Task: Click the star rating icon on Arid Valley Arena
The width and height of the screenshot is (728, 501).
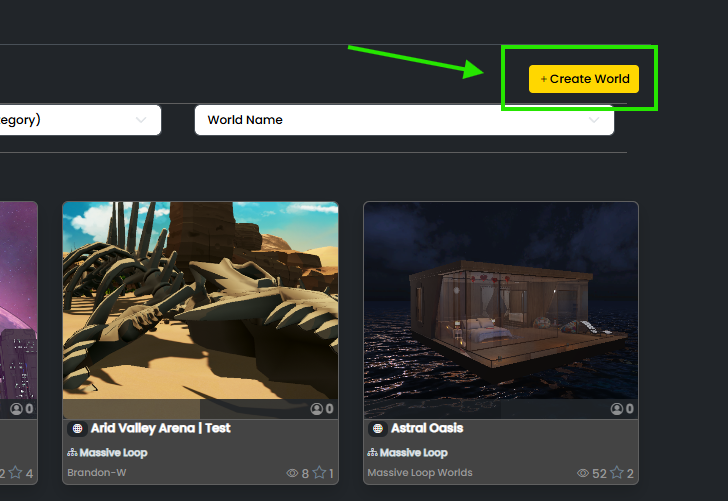Action: coord(319,473)
